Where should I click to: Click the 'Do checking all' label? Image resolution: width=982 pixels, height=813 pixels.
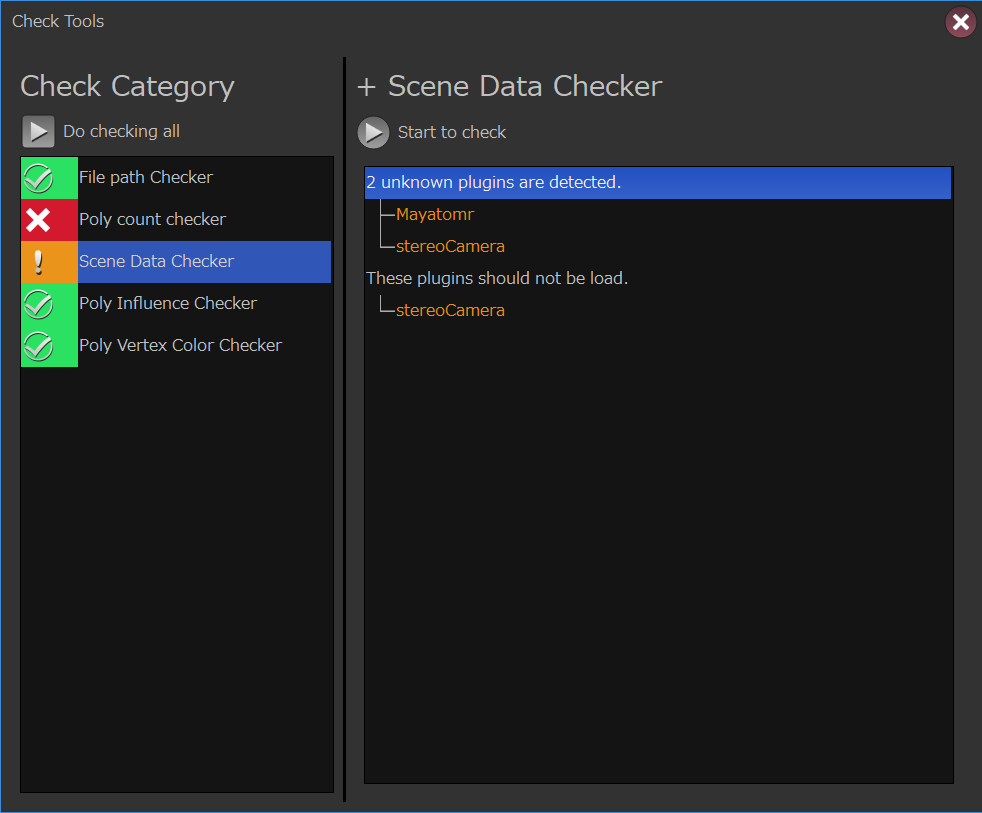pos(121,131)
